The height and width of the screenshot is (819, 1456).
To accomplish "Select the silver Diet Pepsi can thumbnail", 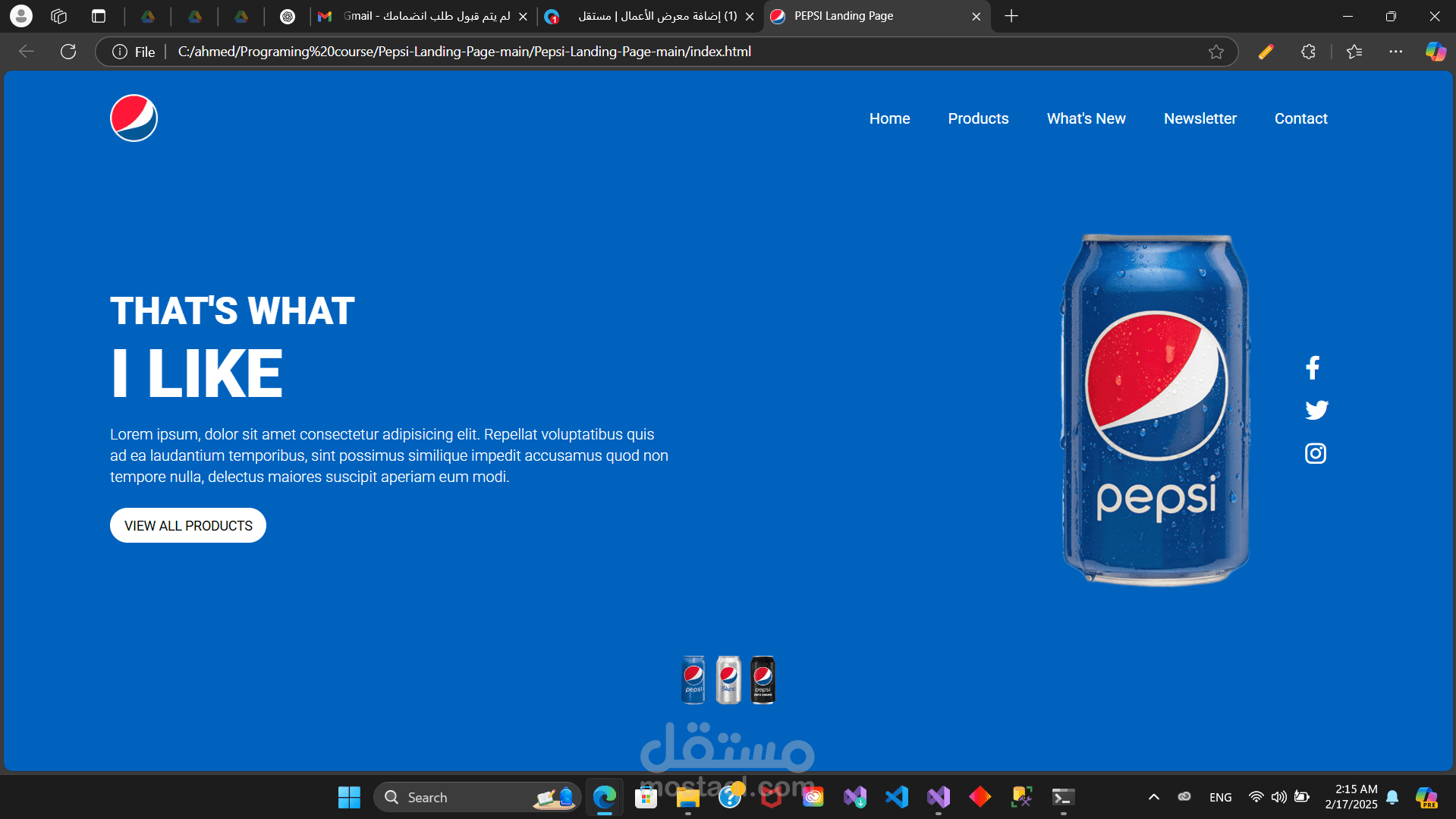I will (x=728, y=680).
